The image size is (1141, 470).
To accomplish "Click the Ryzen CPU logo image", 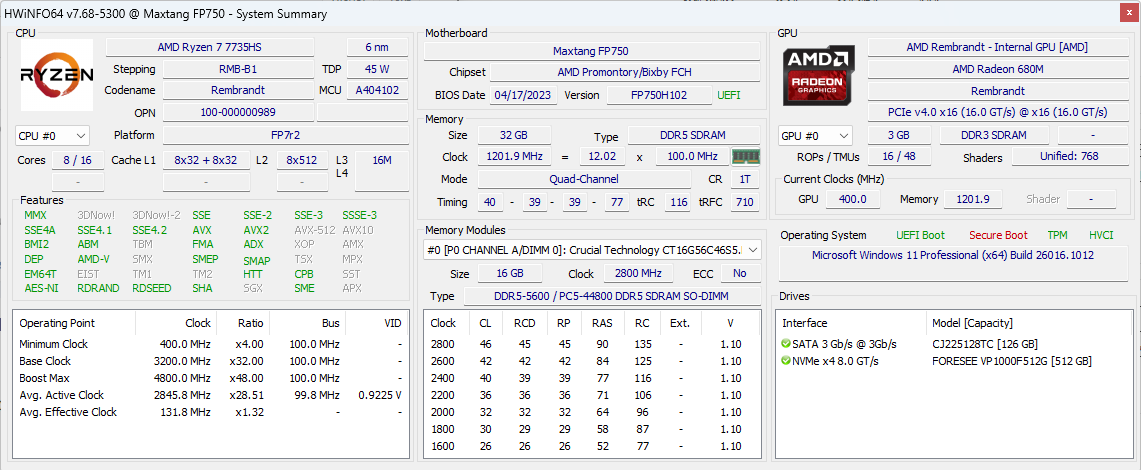I will pos(57,75).
